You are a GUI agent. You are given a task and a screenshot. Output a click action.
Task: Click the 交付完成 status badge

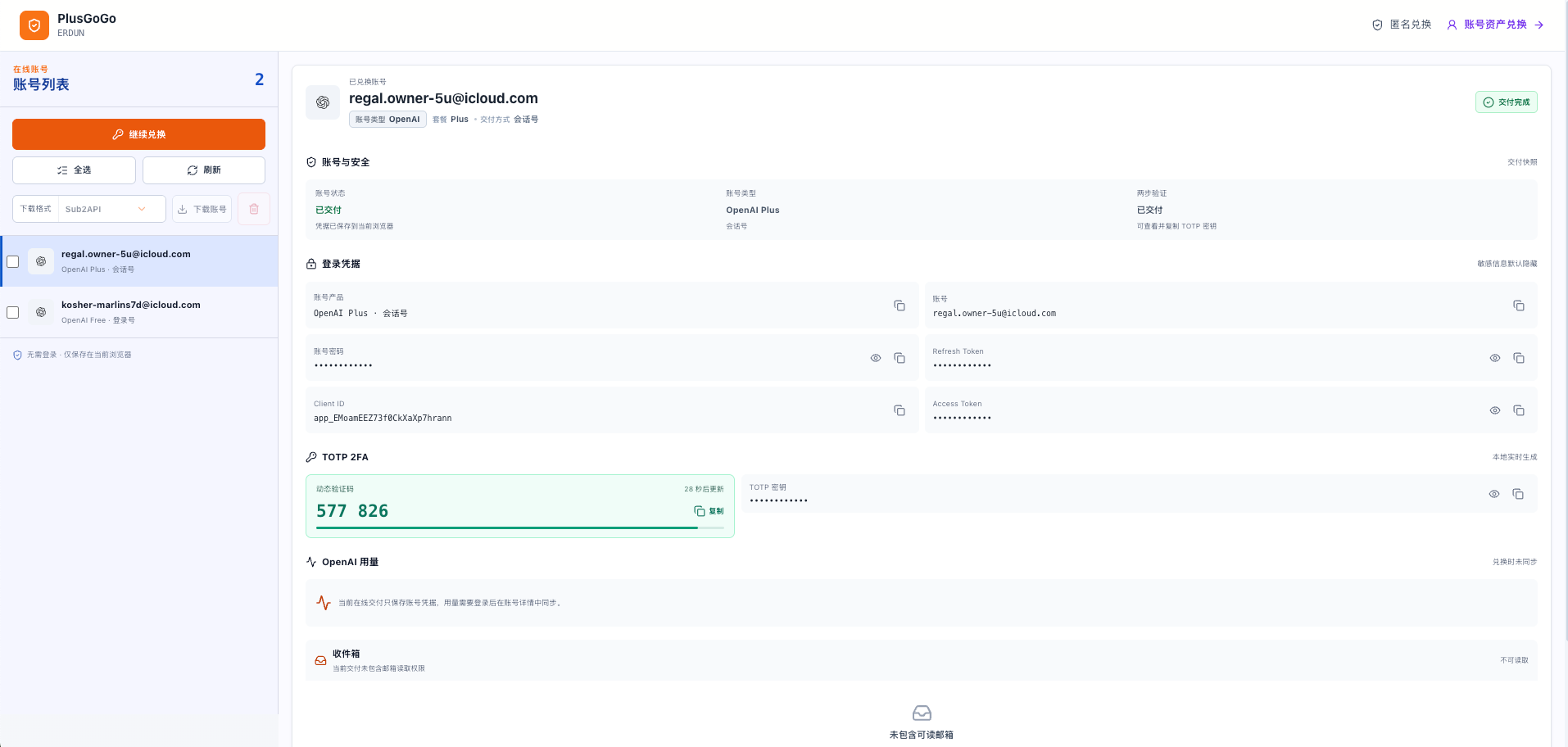1507,102
